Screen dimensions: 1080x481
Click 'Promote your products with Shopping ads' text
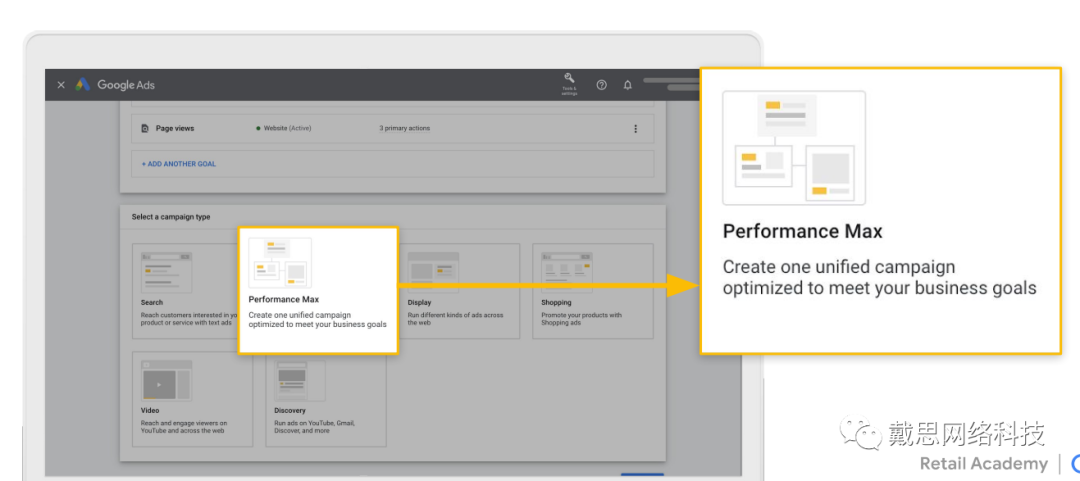[581, 318]
